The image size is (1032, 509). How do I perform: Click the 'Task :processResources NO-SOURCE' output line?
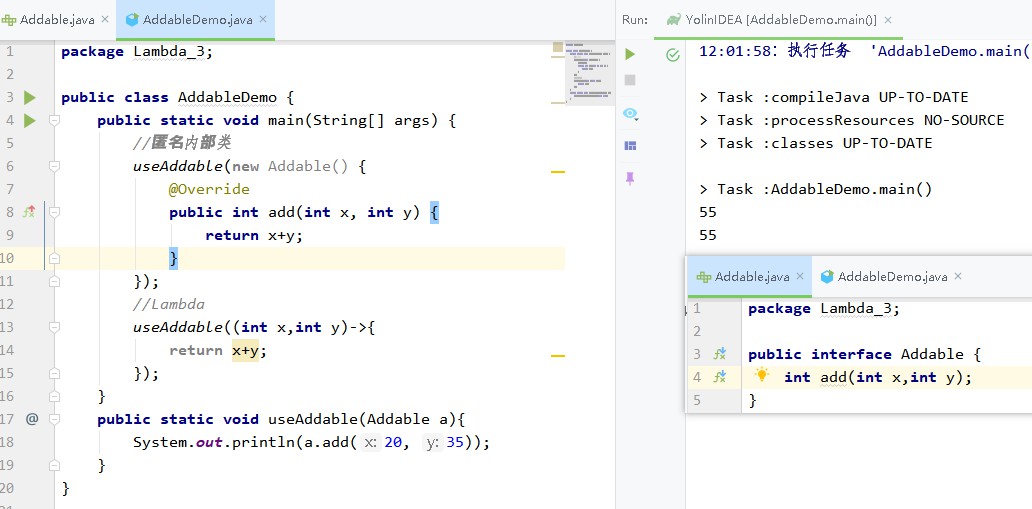click(852, 121)
